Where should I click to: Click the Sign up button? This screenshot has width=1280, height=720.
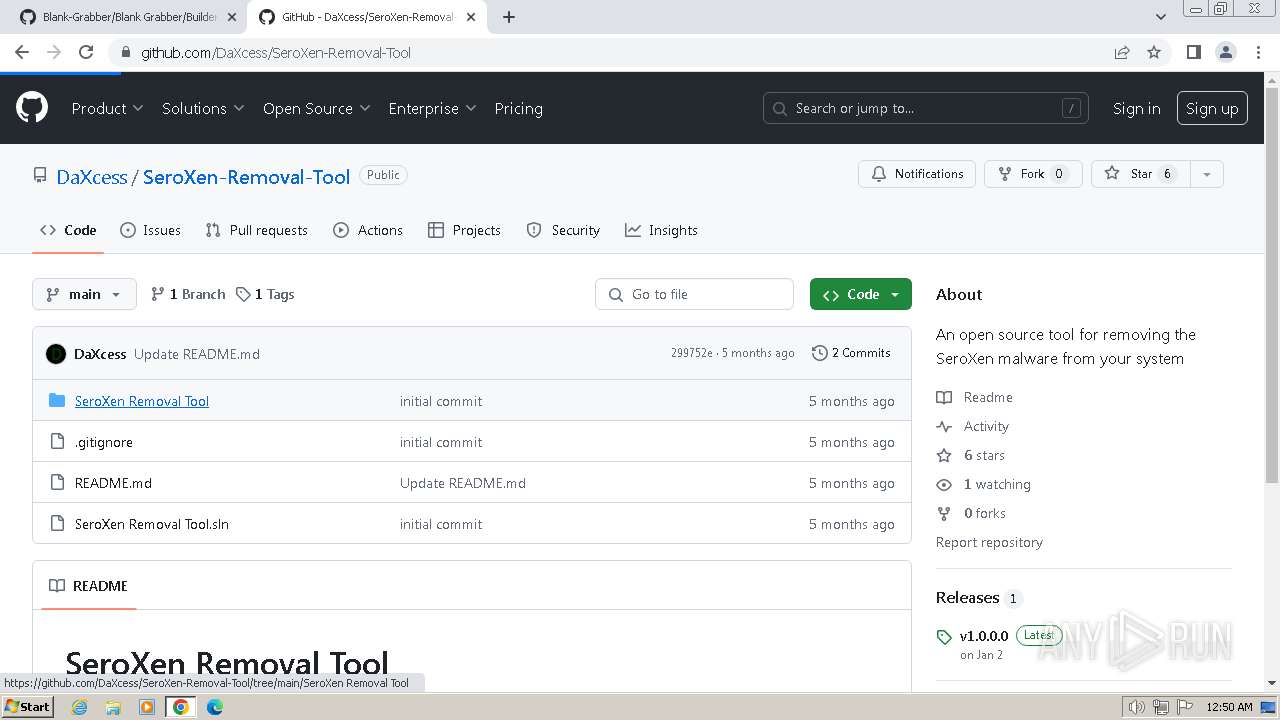[1212, 108]
